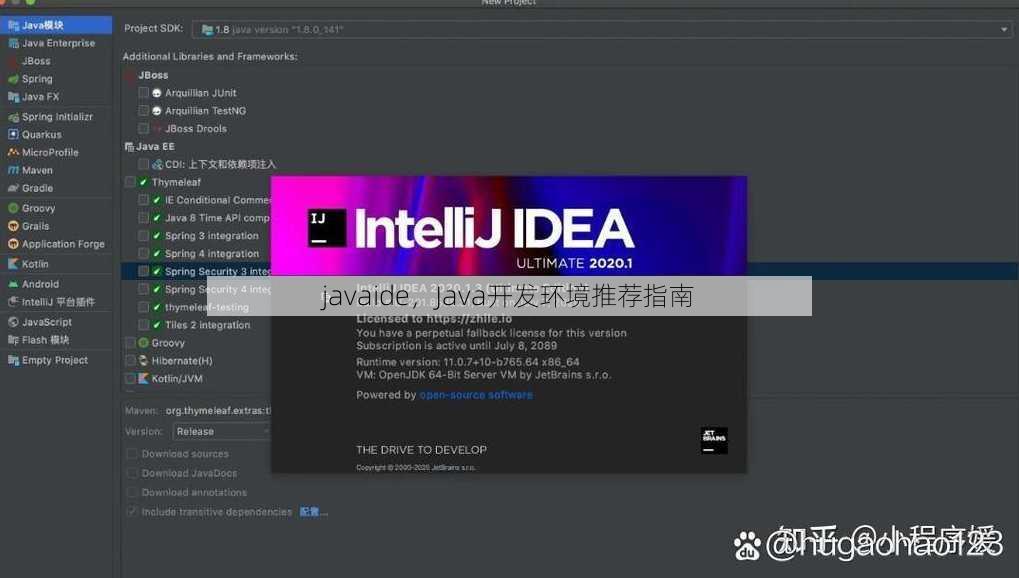Click the JBoss group heading
The height and width of the screenshot is (578, 1019).
(x=153, y=75)
